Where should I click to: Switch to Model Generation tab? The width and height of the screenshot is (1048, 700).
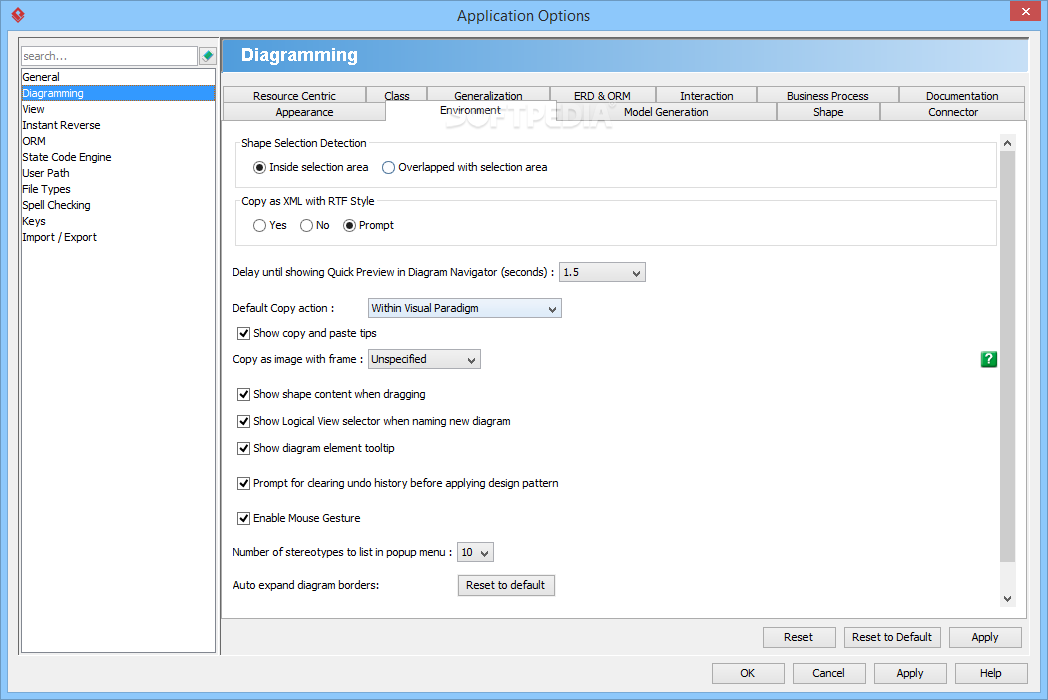tap(666, 112)
